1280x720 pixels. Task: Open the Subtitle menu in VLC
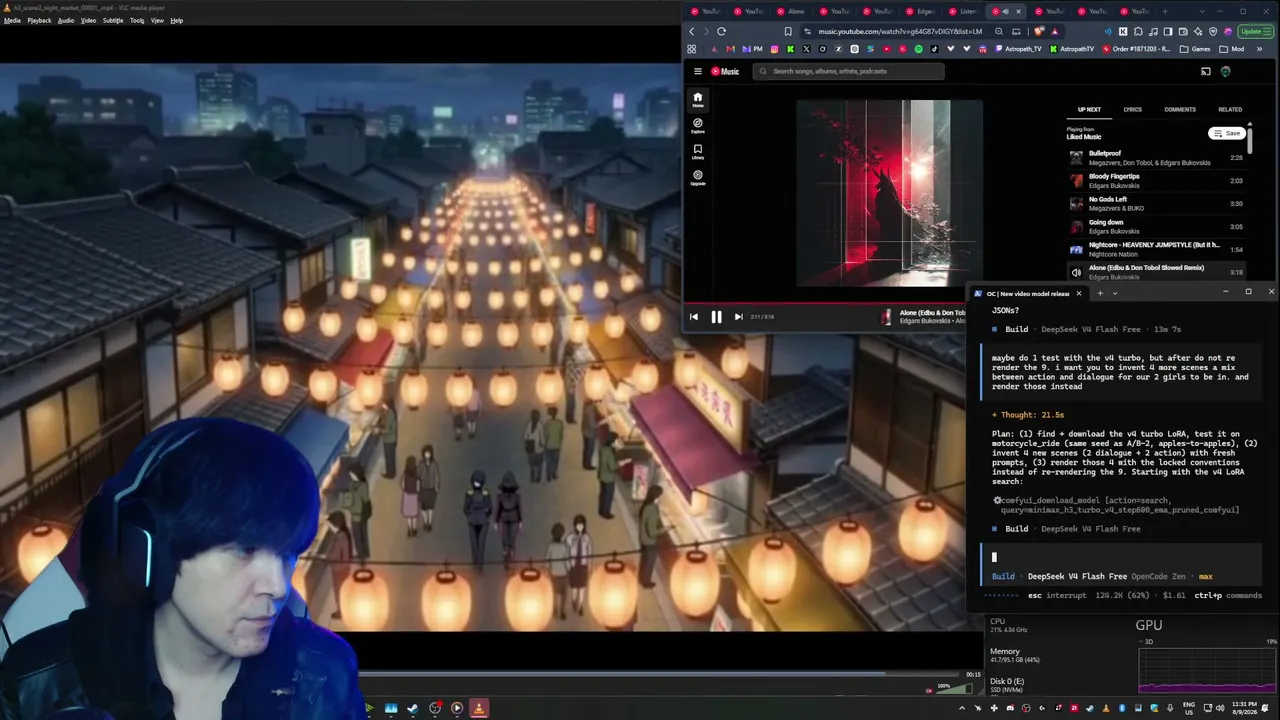tap(113, 20)
